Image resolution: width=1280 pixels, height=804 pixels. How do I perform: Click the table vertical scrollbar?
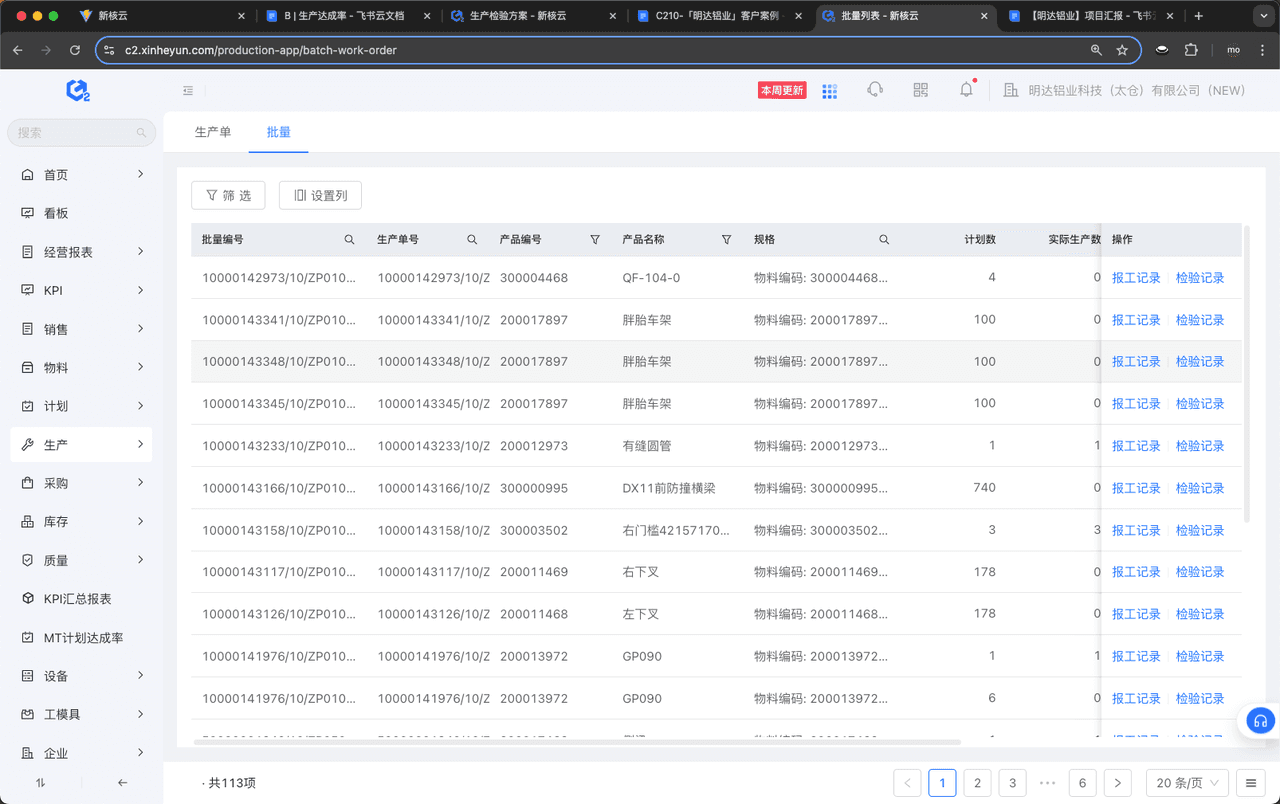1246,372
